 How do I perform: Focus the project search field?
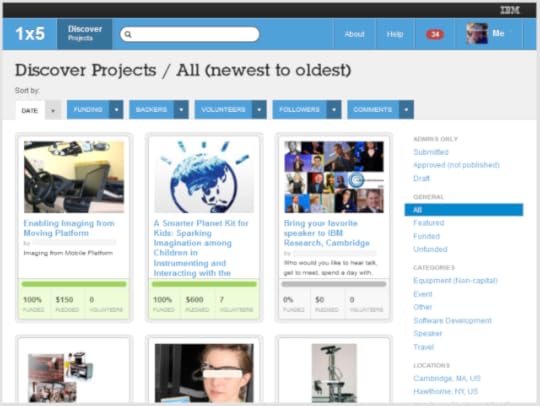pos(190,34)
